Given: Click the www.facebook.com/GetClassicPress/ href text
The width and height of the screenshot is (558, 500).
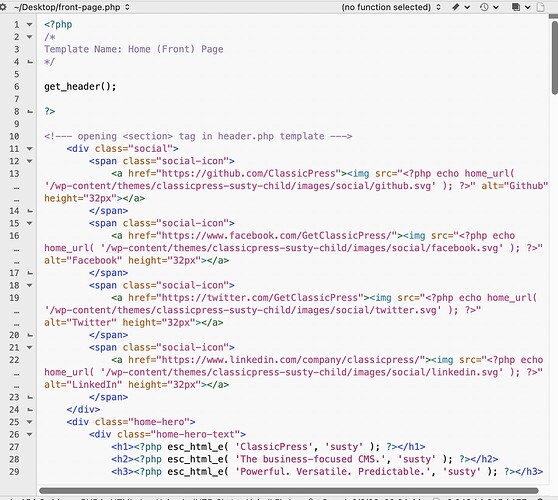Looking at the screenshot, I should 277,236.
